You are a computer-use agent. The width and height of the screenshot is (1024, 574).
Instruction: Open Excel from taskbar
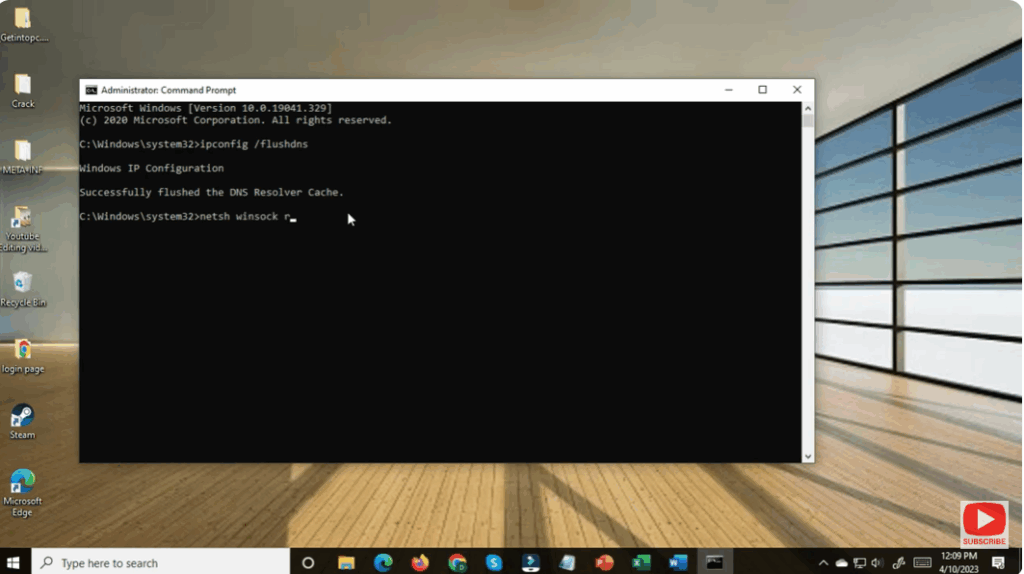pyautogui.click(x=641, y=562)
